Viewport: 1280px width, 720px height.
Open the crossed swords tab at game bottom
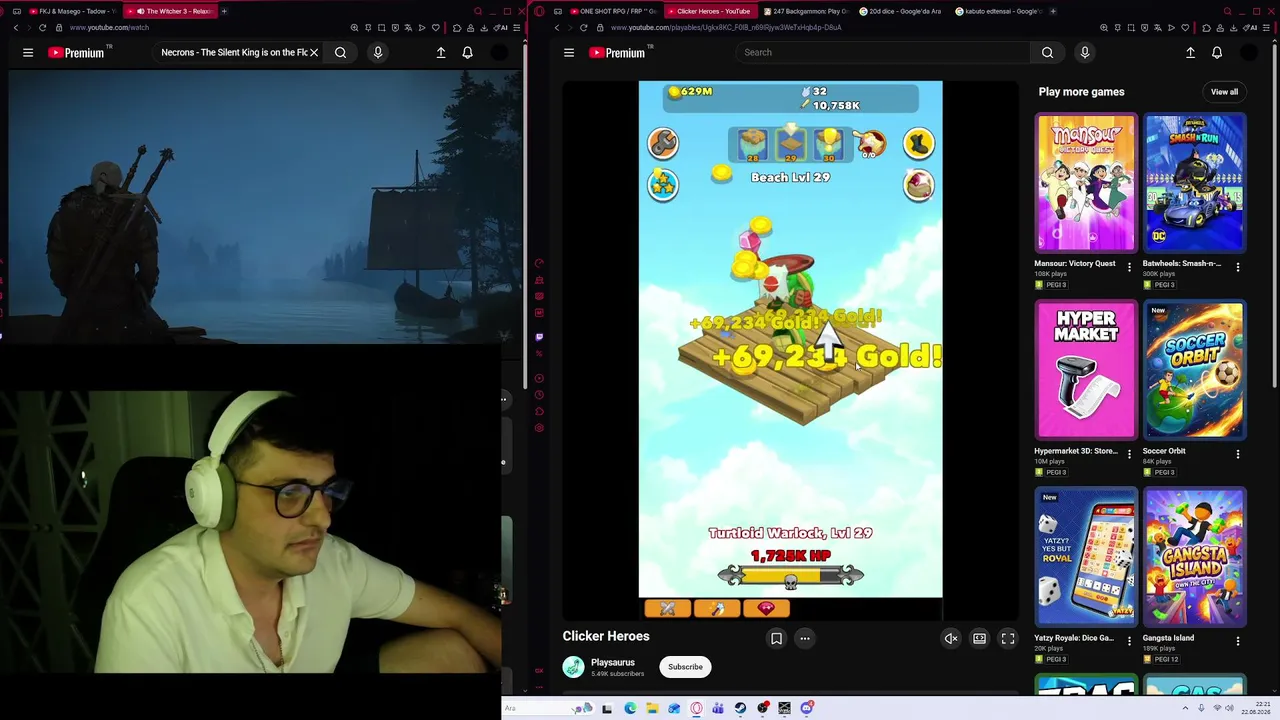(x=668, y=608)
